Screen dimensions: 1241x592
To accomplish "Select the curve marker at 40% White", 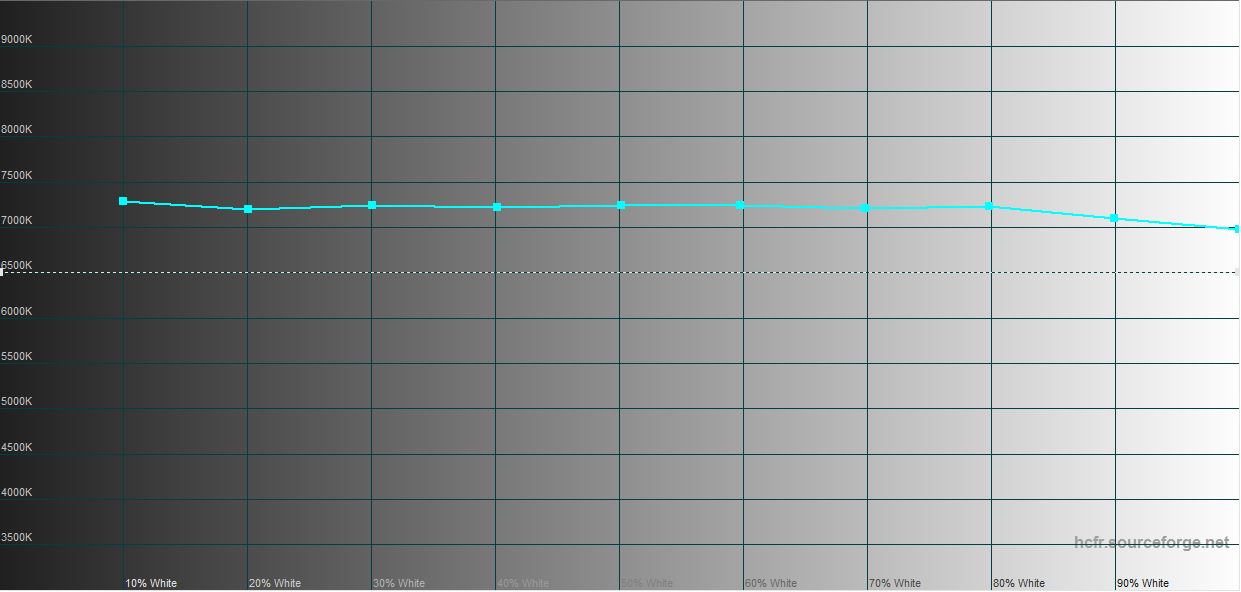I will pos(497,207).
